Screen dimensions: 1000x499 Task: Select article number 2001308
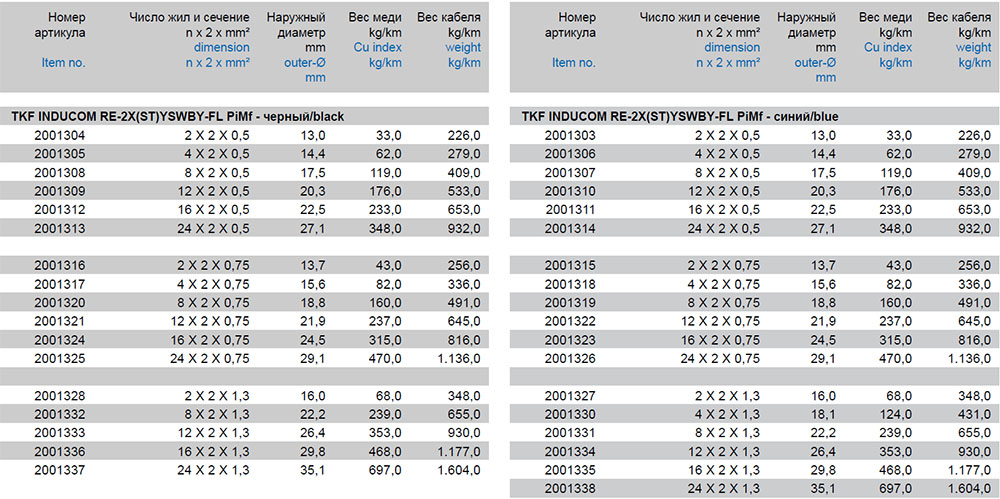click(59, 172)
